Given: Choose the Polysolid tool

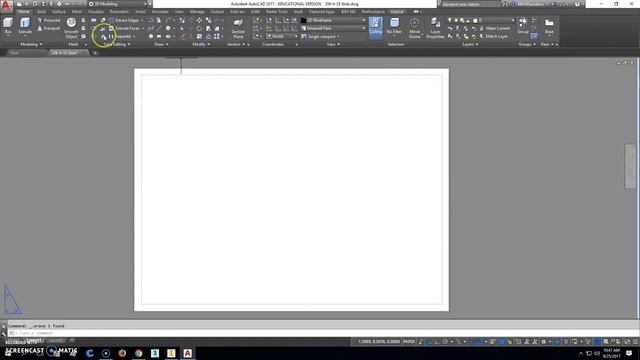Looking at the screenshot, I should tap(49, 20).
